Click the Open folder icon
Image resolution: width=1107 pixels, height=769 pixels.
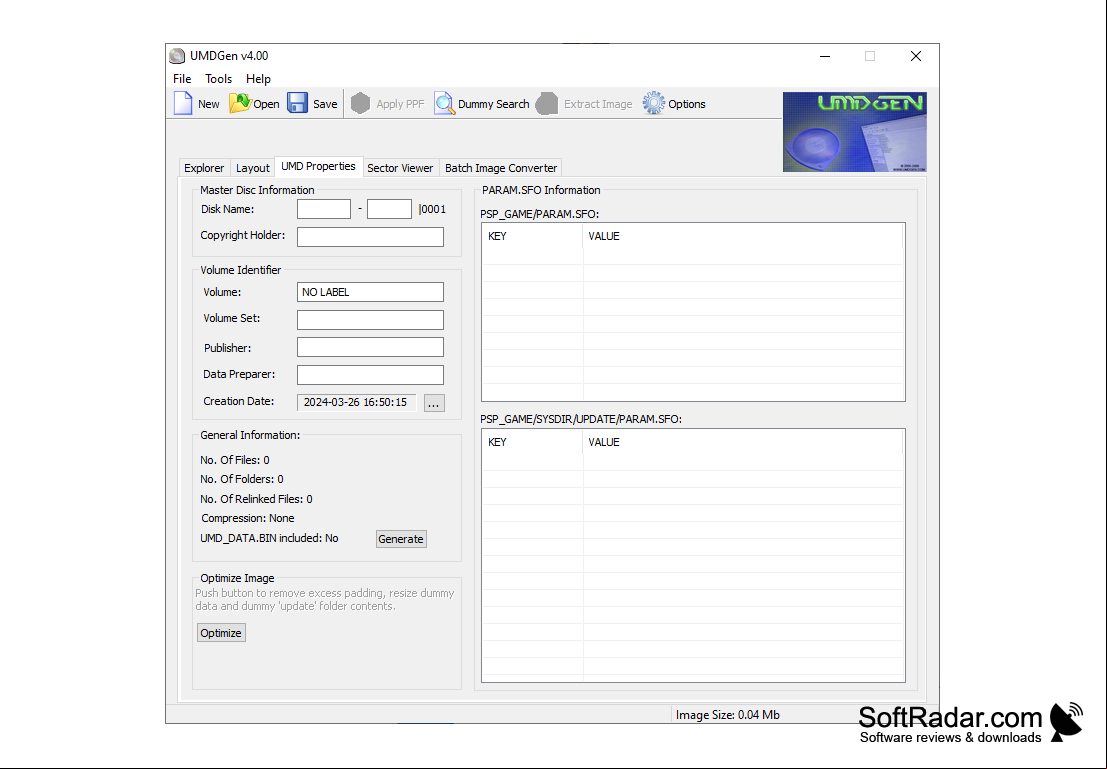pos(240,104)
